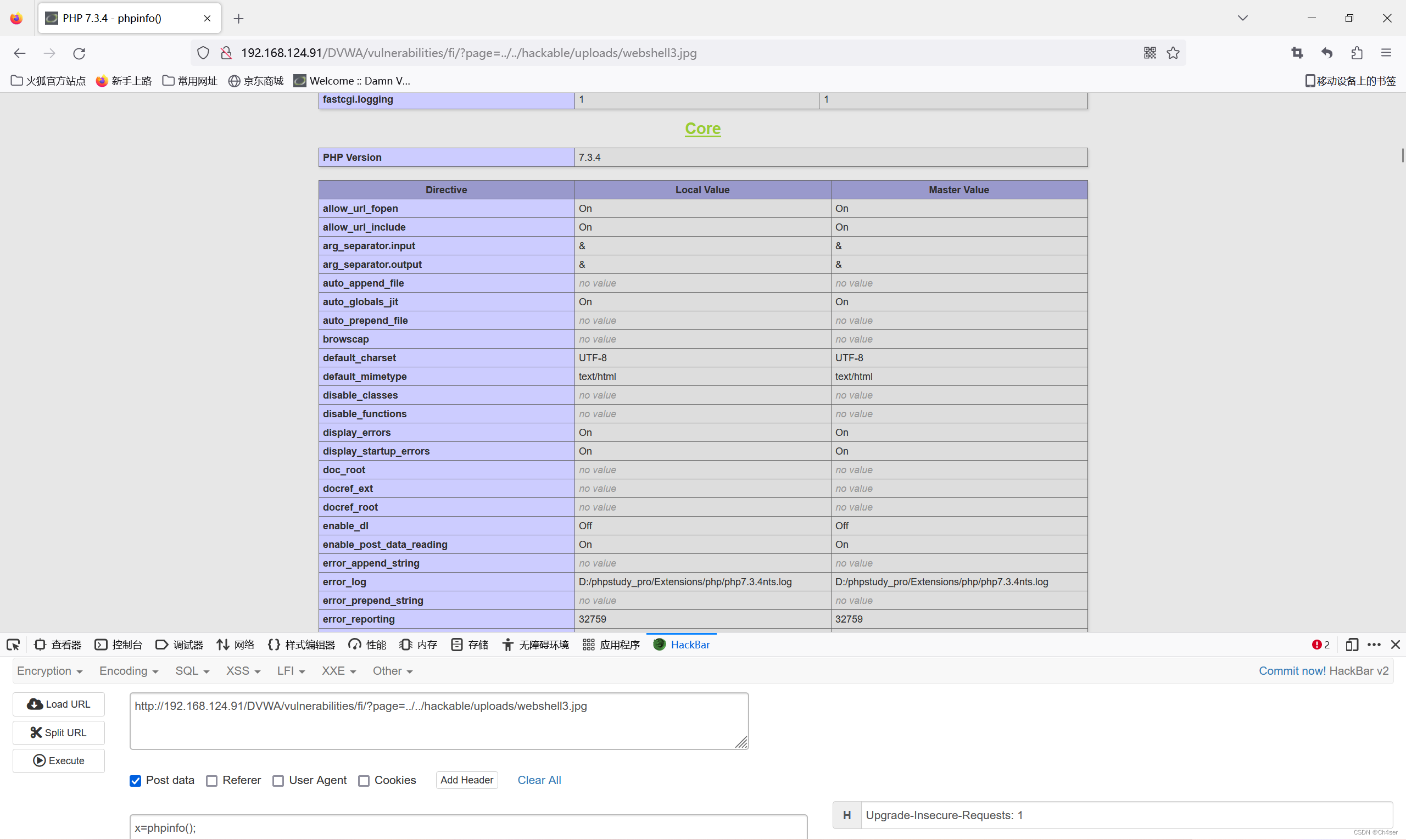This screenshot has width=1406, height=840.
Task: Open the 查看器 inspector panel
Action: pos(58,645)
